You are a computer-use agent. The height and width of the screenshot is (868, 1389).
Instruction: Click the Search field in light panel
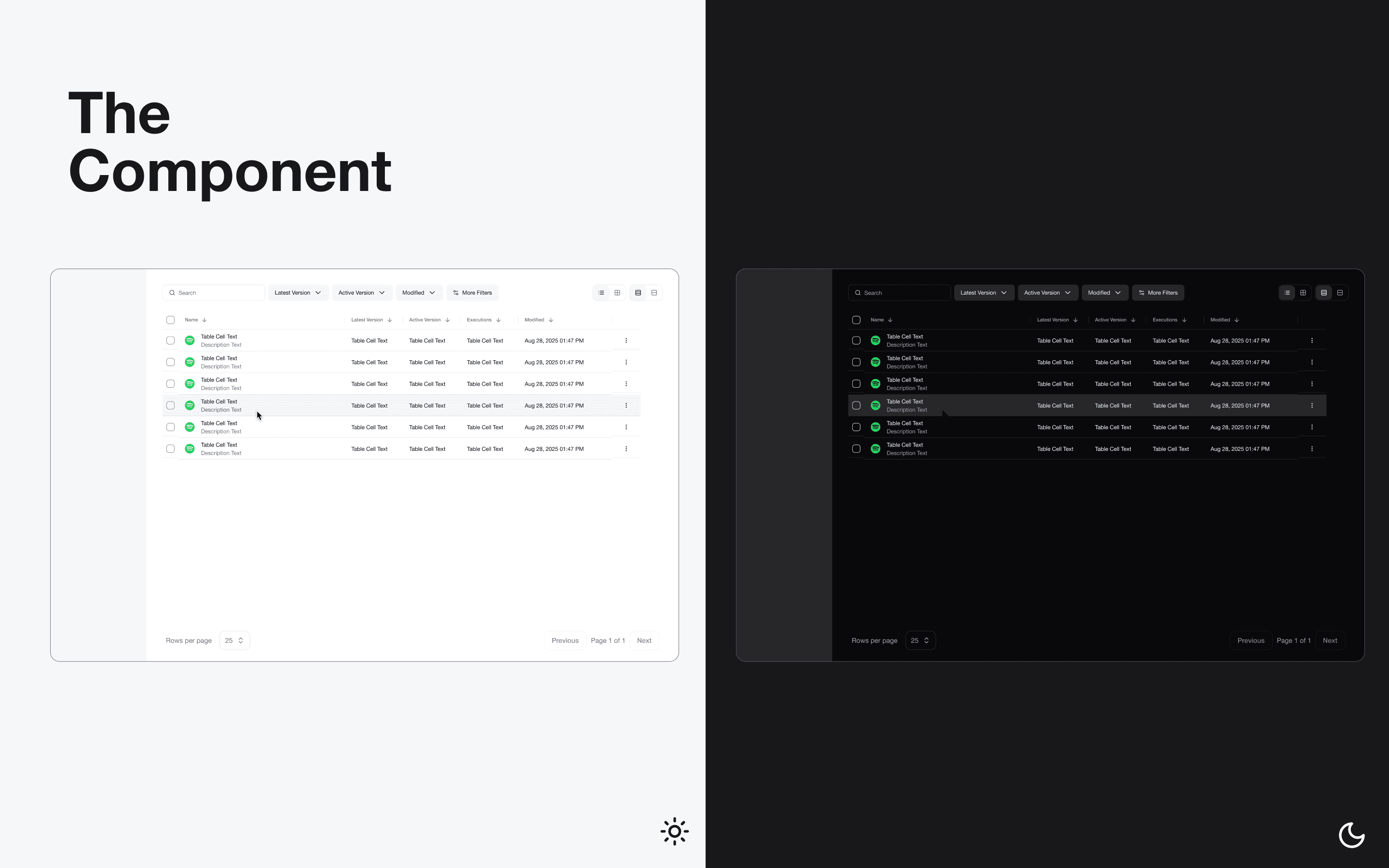214,293
